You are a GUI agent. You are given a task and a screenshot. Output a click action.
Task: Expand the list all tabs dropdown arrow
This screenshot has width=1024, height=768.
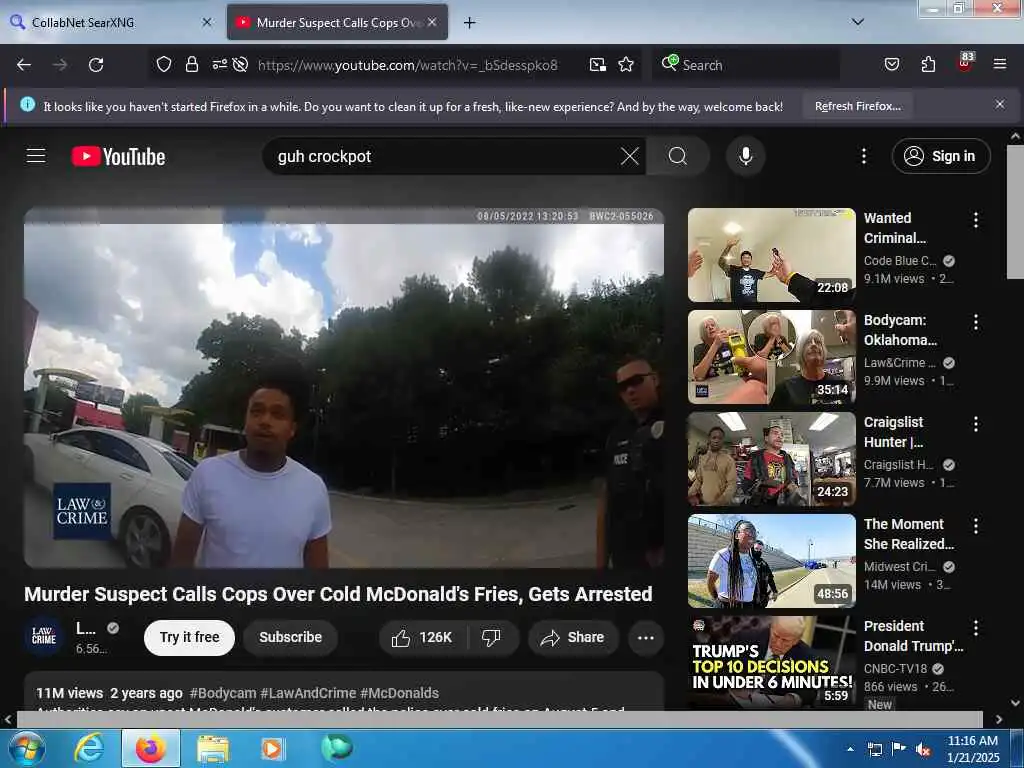tap(858, 22)
